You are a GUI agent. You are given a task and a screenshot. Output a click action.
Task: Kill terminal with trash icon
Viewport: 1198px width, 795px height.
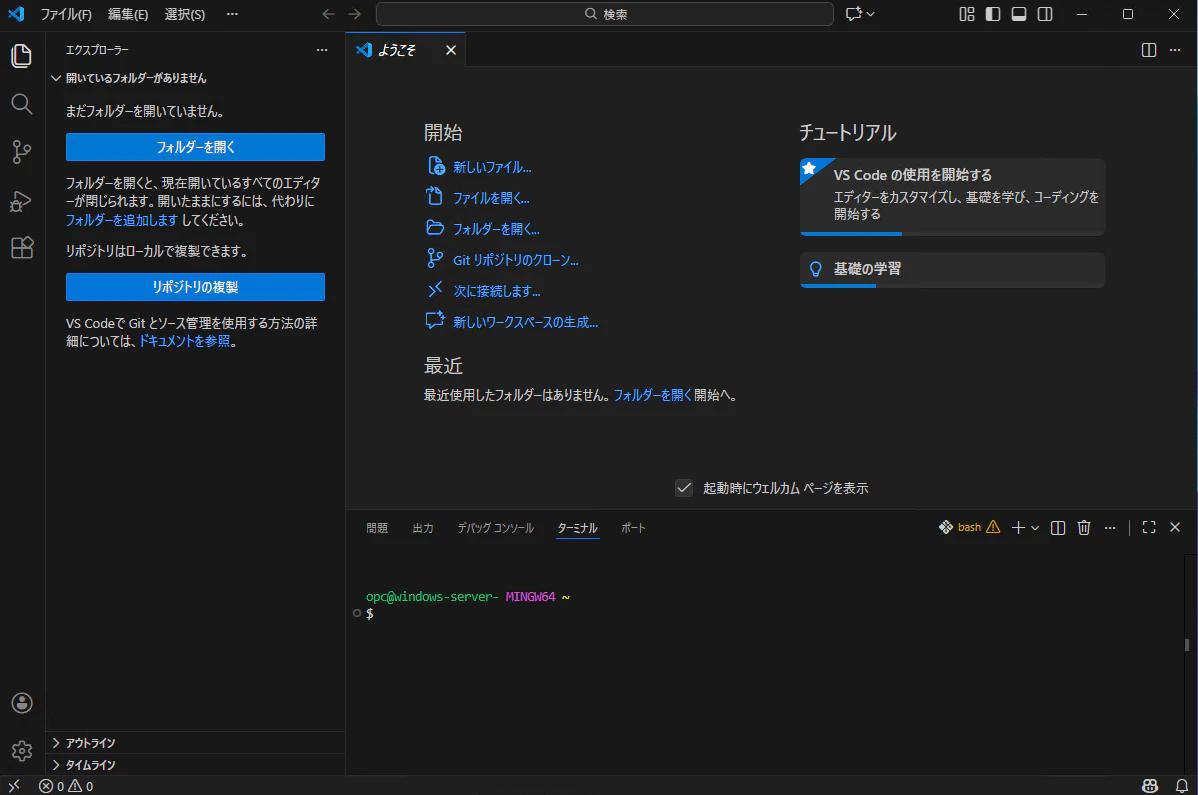[x=1083, y=528]
